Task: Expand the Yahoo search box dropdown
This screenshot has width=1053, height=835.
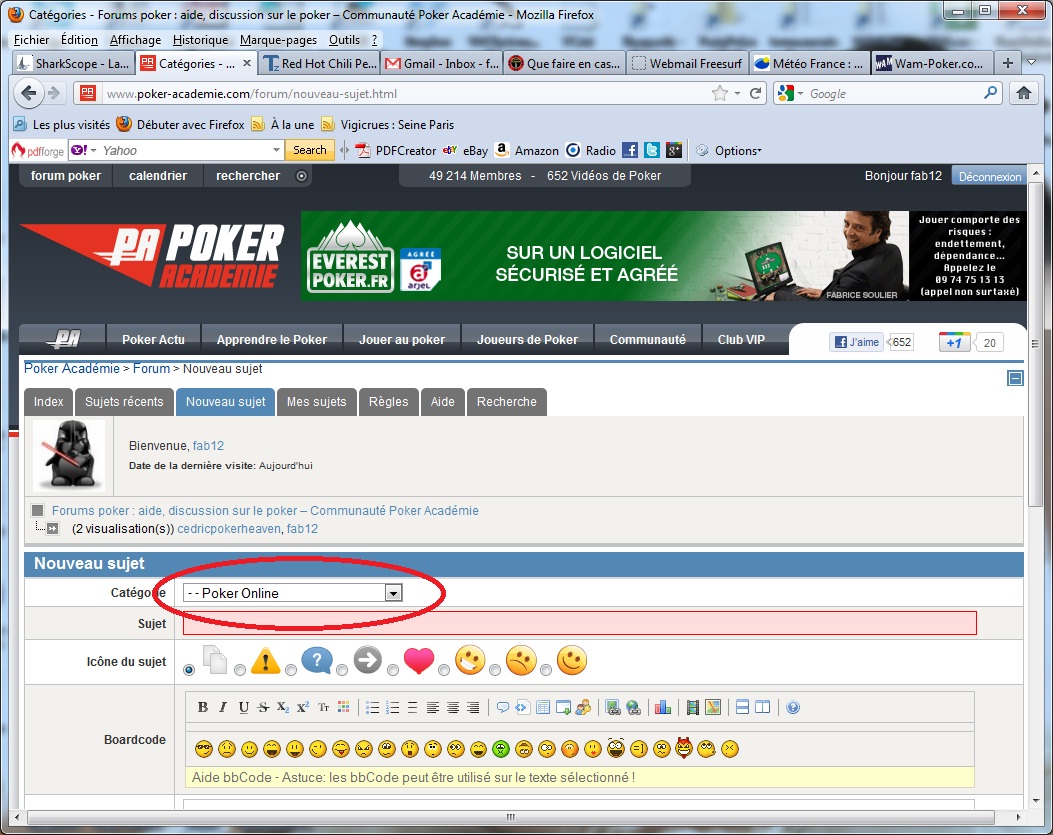Action: (276, 150)
